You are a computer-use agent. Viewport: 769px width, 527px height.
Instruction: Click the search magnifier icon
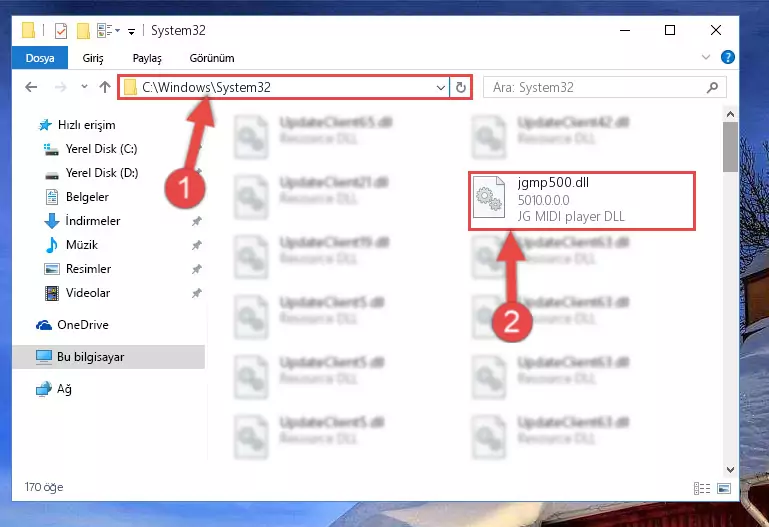click(x=713, y=87)
